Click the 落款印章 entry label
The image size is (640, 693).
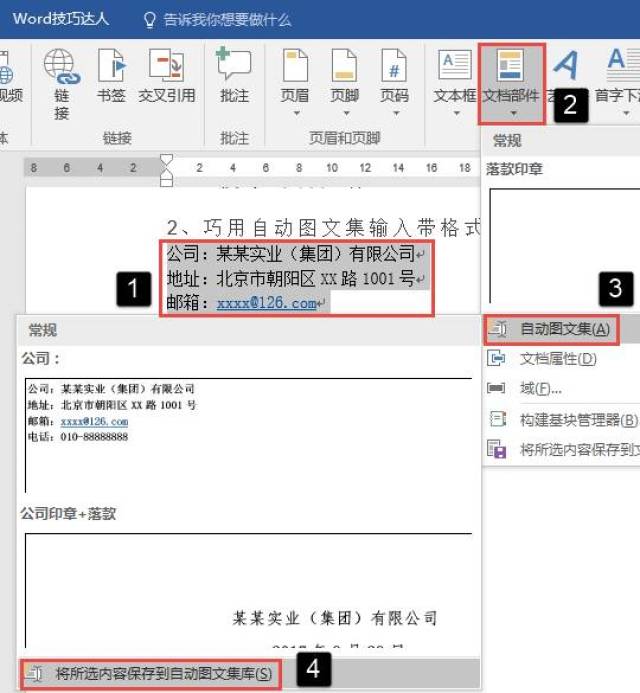coord(514,169)
